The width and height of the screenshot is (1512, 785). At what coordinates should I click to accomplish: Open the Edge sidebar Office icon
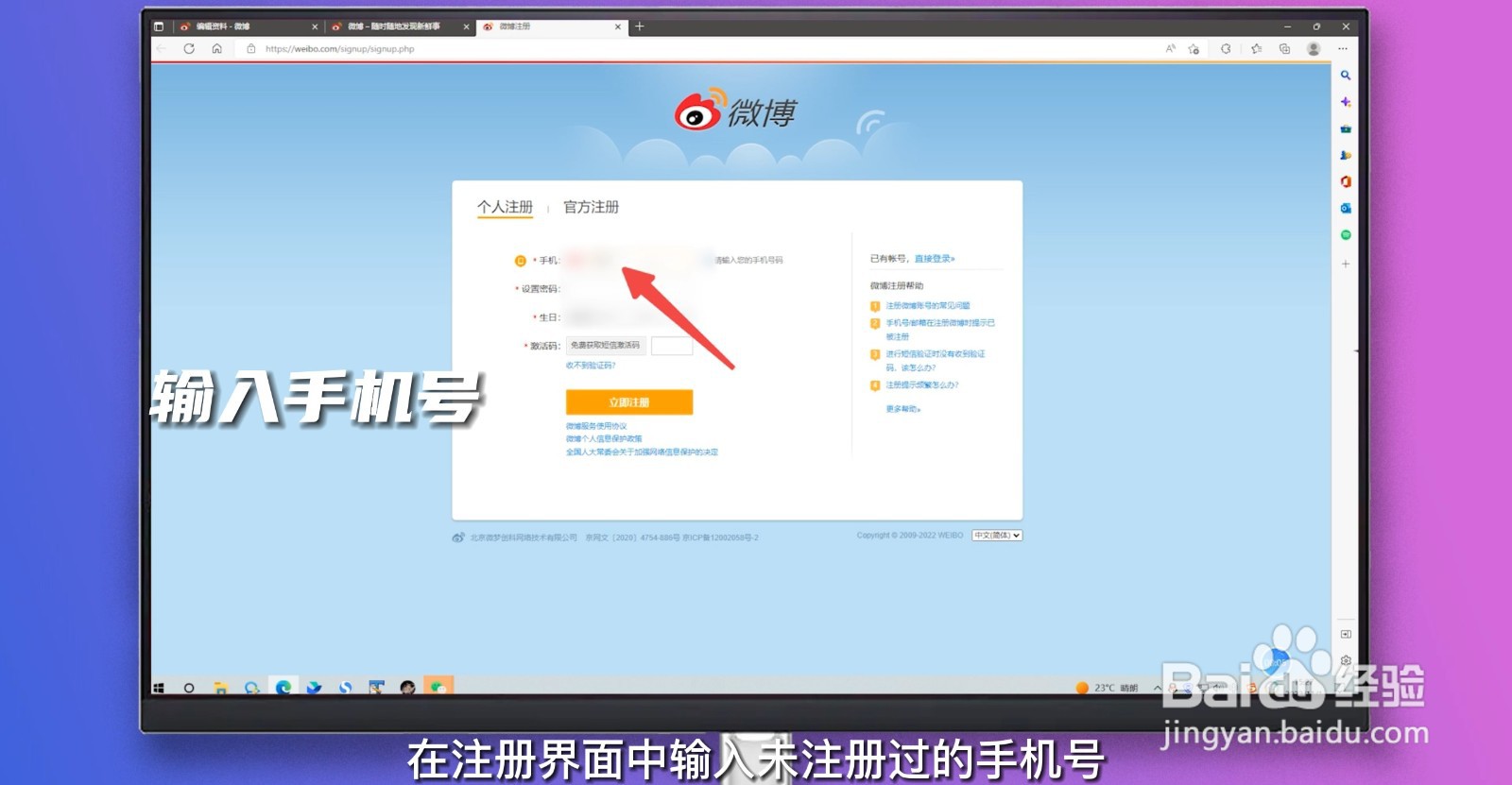click(x=1346, y=181)
